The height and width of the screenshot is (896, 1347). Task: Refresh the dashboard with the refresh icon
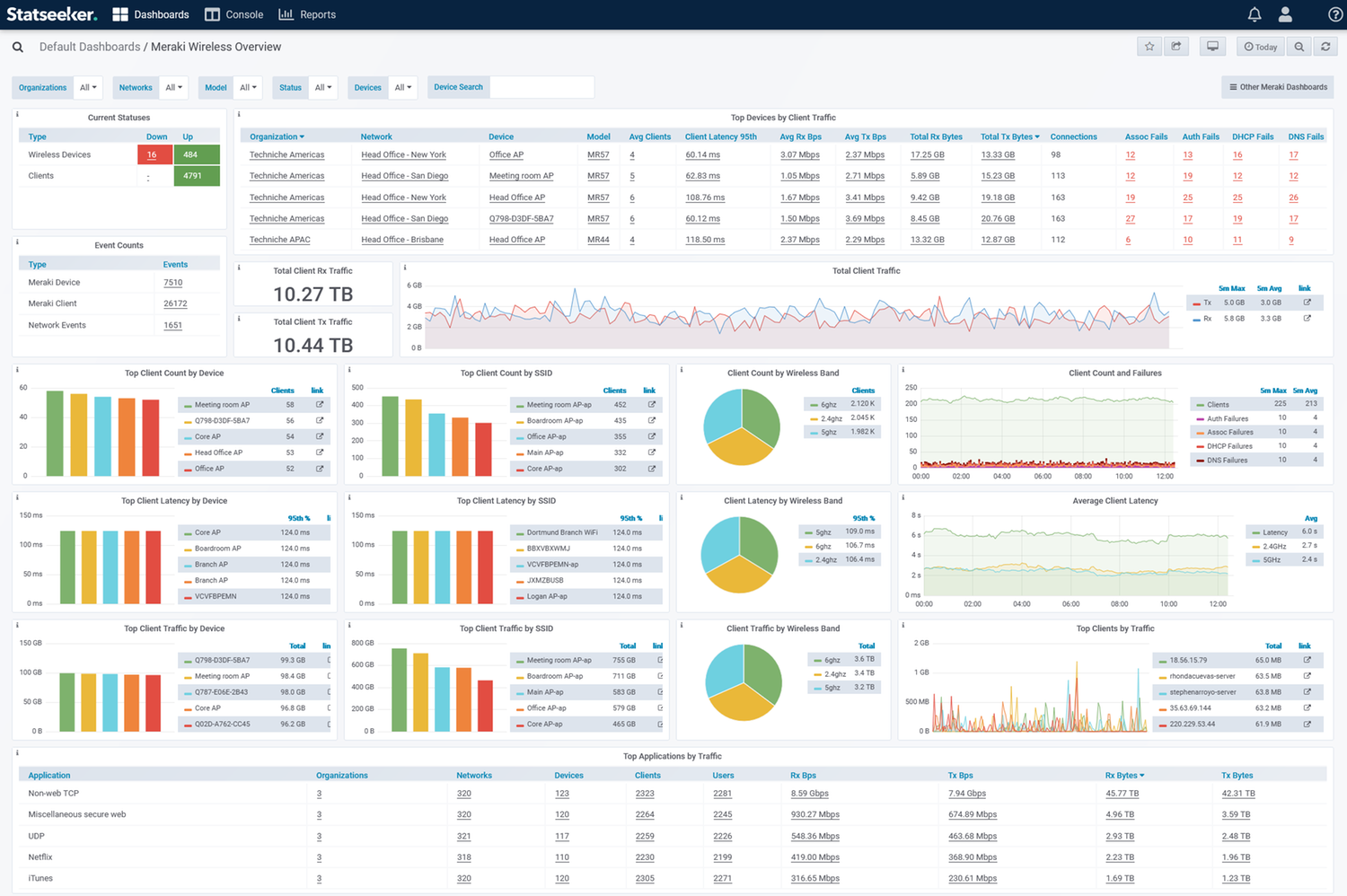pyautogui.click(x=1325, y=46)
